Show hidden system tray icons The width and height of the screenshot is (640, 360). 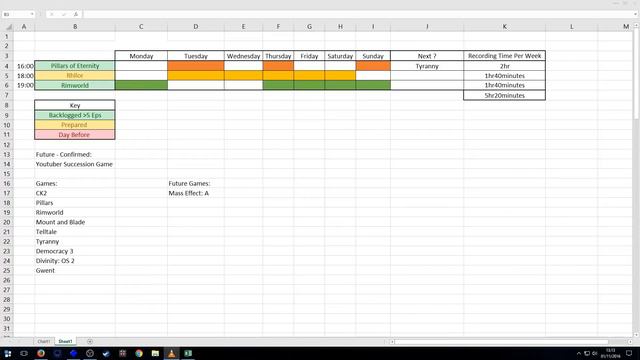pos(578,353)
